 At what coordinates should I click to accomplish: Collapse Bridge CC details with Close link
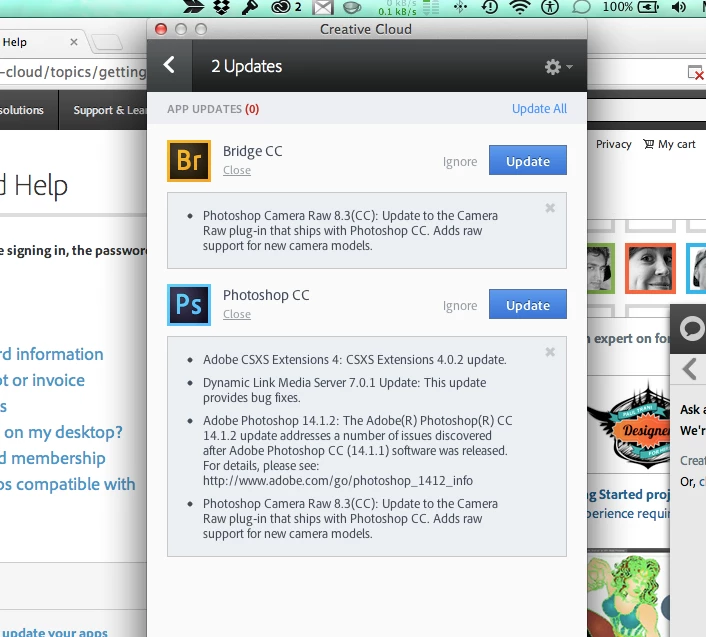237,170
